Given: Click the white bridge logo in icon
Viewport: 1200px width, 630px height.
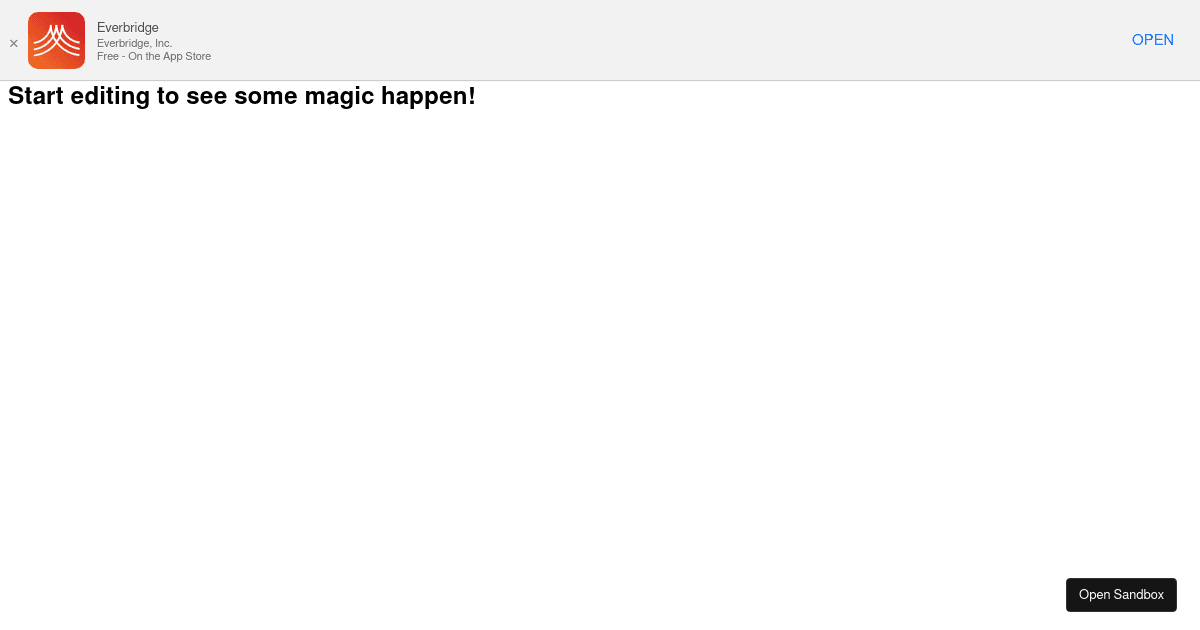Looking at the screenshot, I should (x=56, y=40).
